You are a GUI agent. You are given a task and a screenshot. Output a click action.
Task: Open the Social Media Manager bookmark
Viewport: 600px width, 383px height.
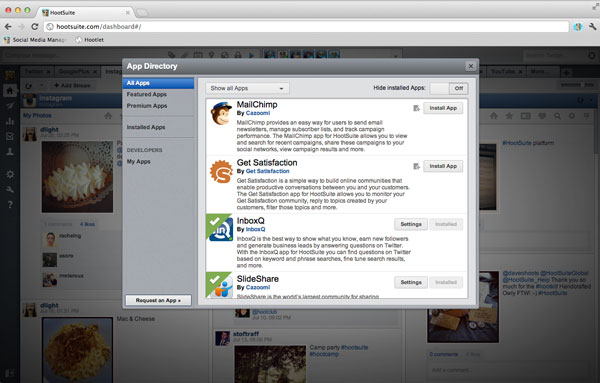pyautogui.click(x=35, y=40)
